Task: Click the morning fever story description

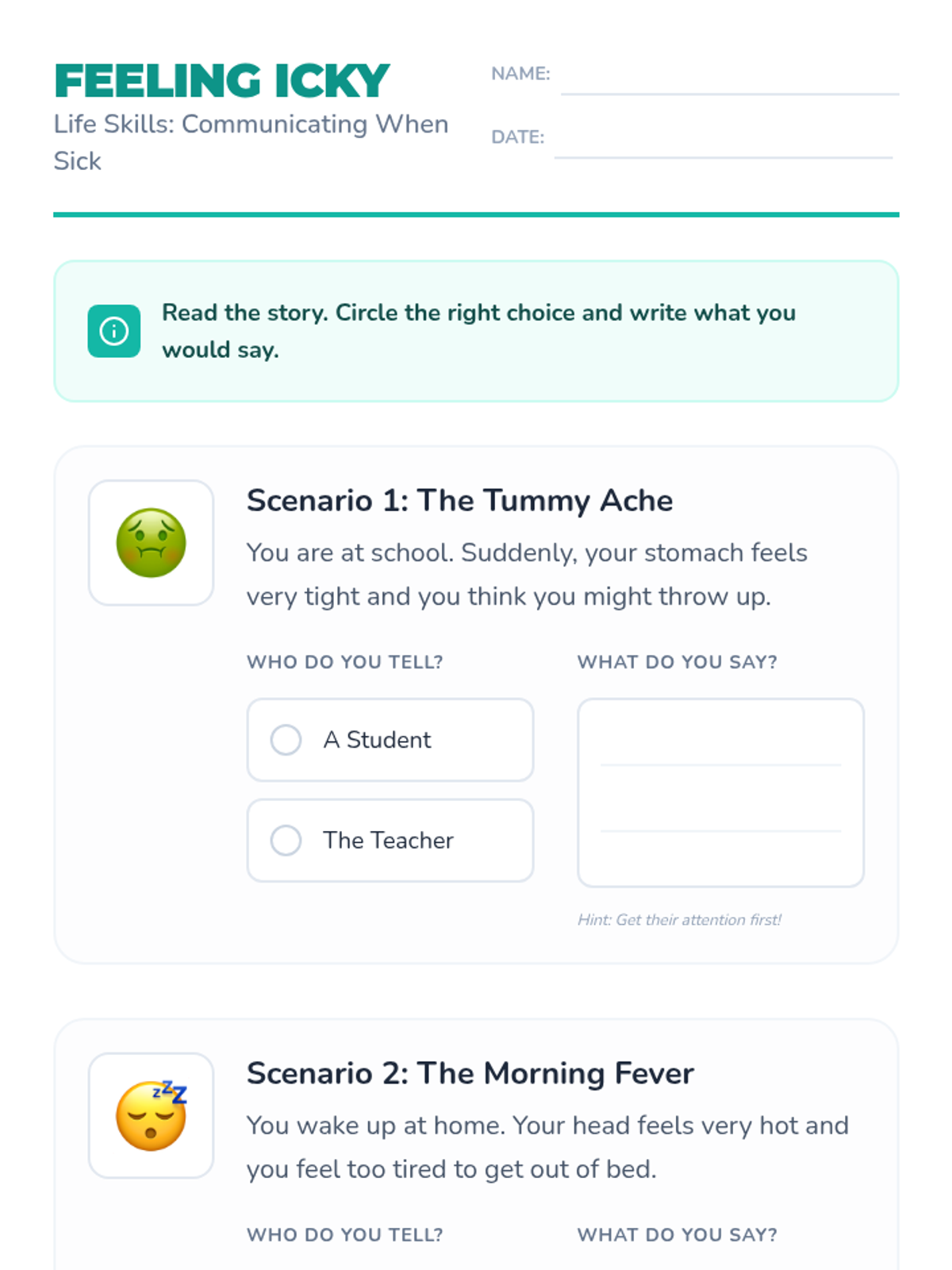Action: pyautogui.click(x=547, y=1147)
